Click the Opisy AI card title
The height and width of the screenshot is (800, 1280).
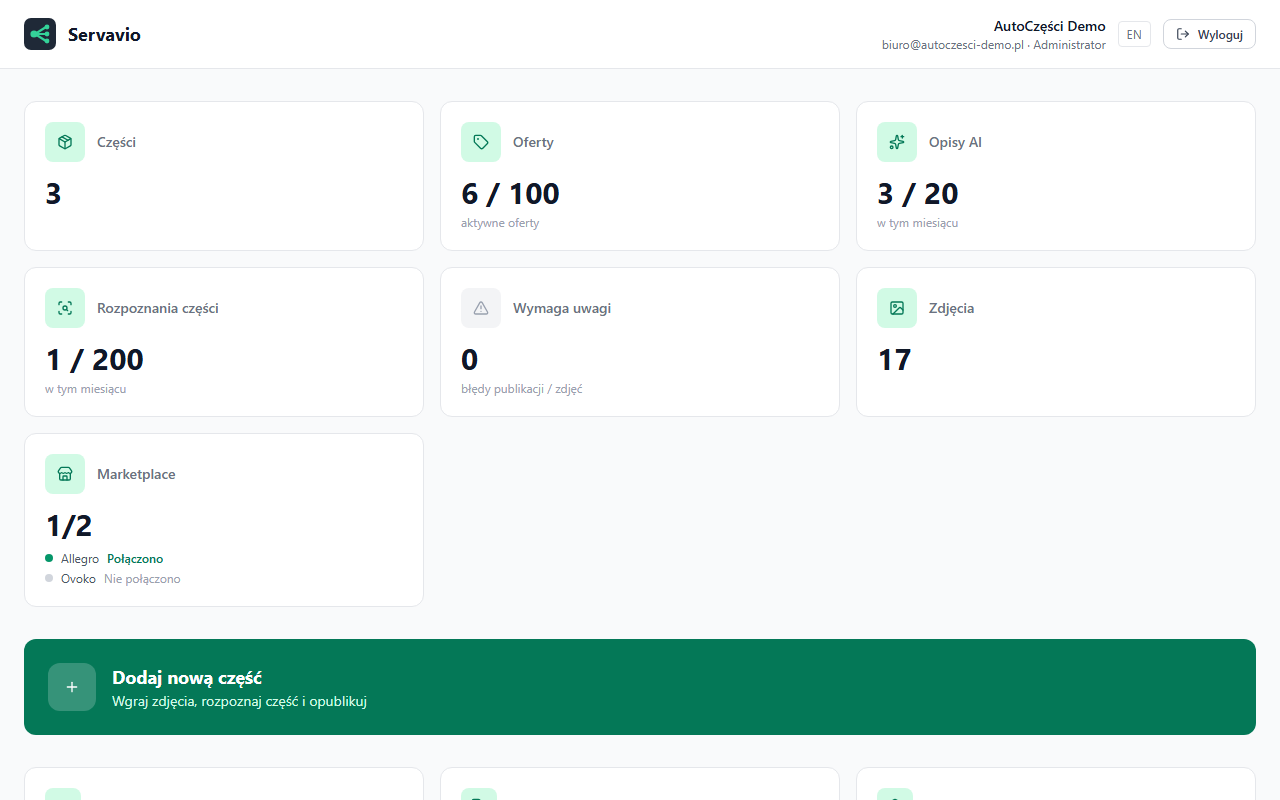[955, 142]
